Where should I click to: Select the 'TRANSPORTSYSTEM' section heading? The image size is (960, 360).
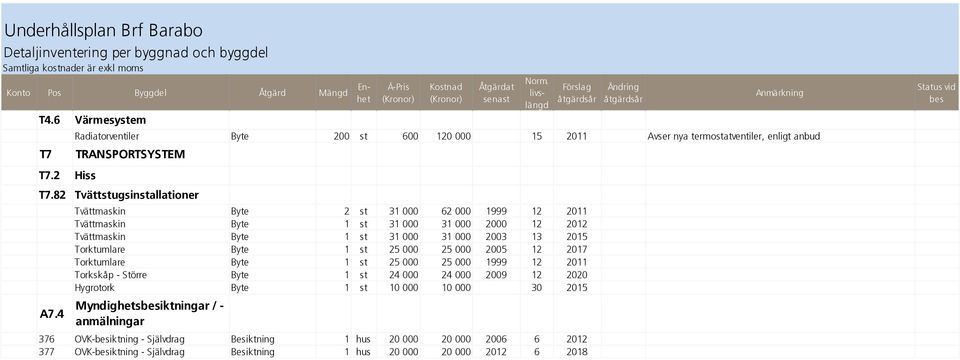coord(130,155)
